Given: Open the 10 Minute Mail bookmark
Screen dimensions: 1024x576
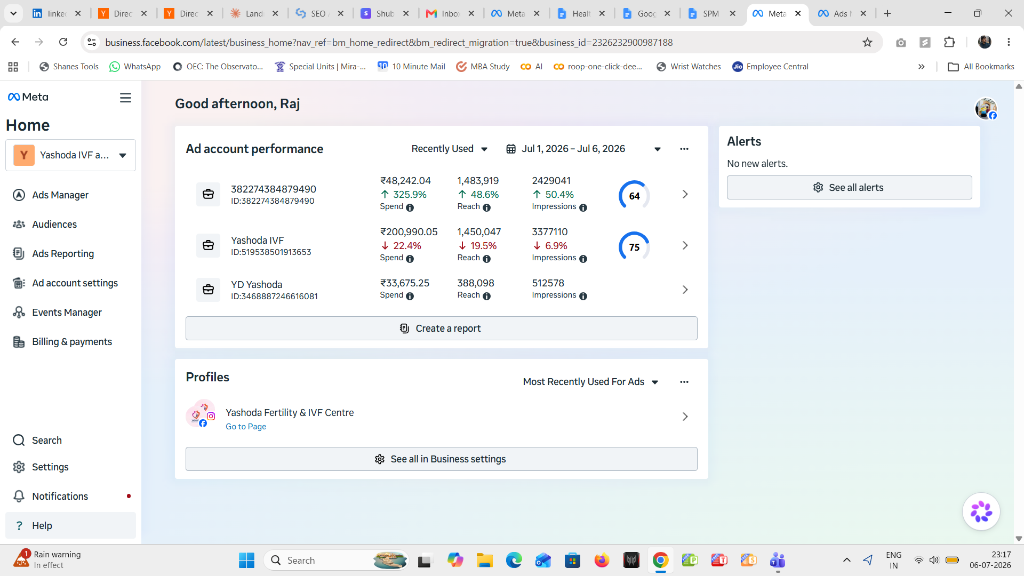Looking at the screenshot, I should click(411, 67).
